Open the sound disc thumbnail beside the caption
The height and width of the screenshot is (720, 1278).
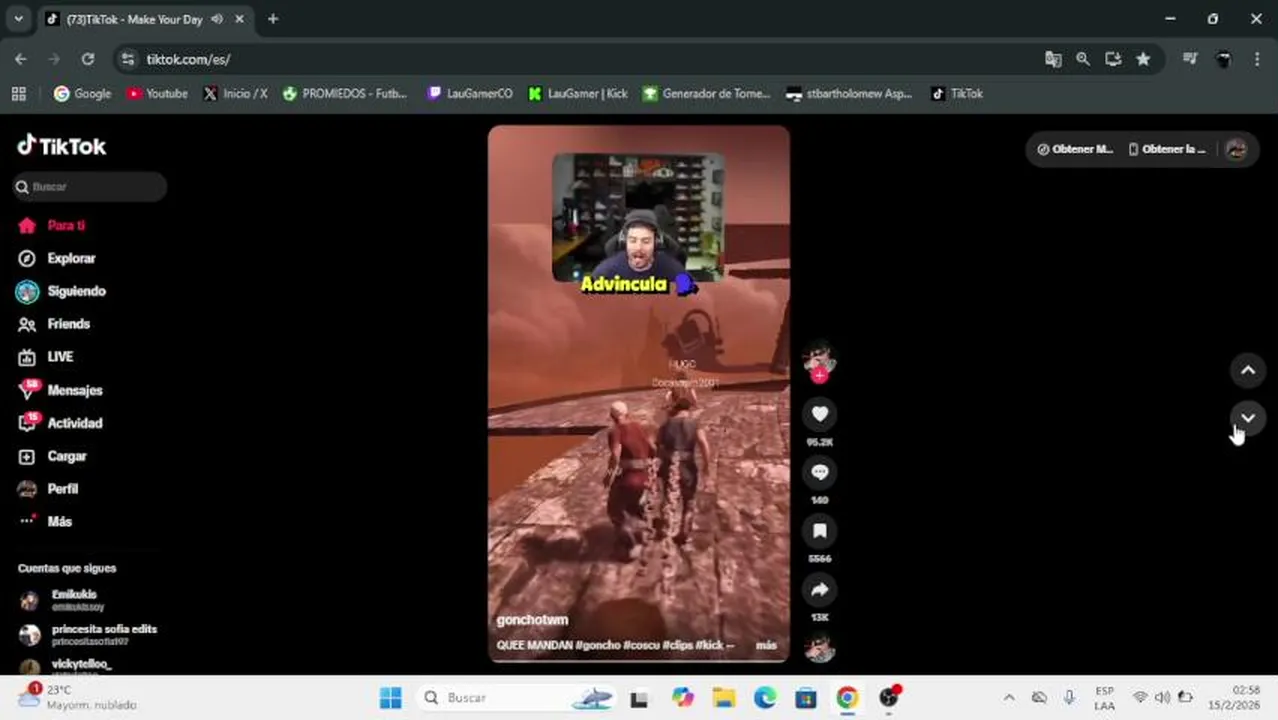tap(820, 648)
